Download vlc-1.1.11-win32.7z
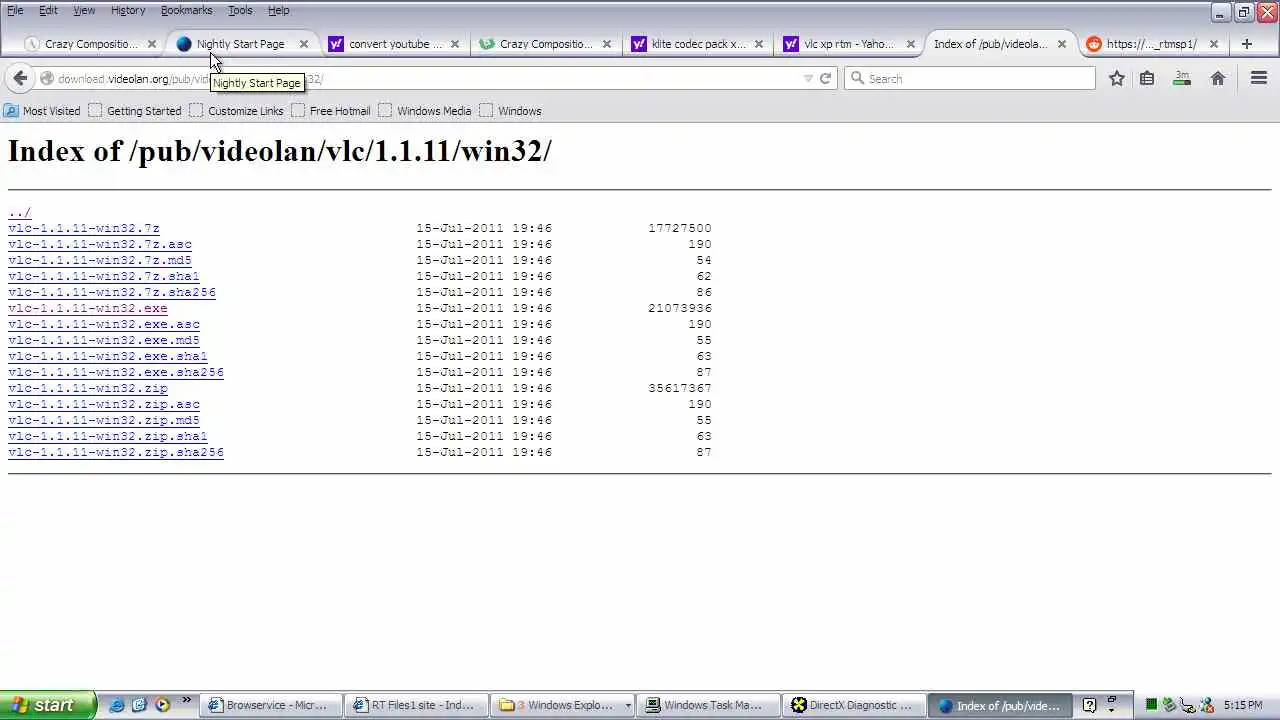The image size is (1280, 720). (x=84, y=229)
